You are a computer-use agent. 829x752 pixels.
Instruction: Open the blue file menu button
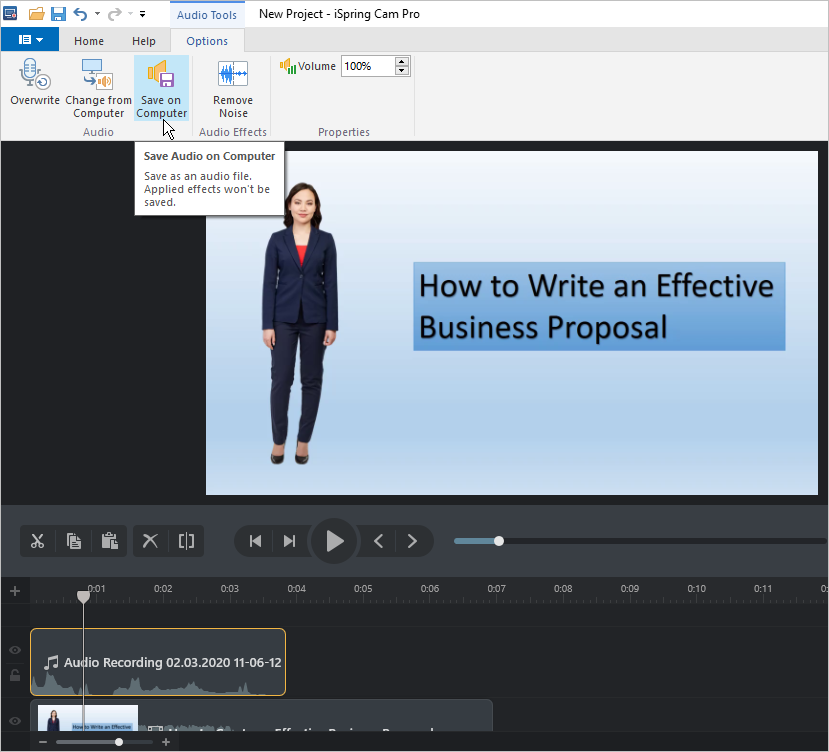pyautogui.click(x=30, y=40)
